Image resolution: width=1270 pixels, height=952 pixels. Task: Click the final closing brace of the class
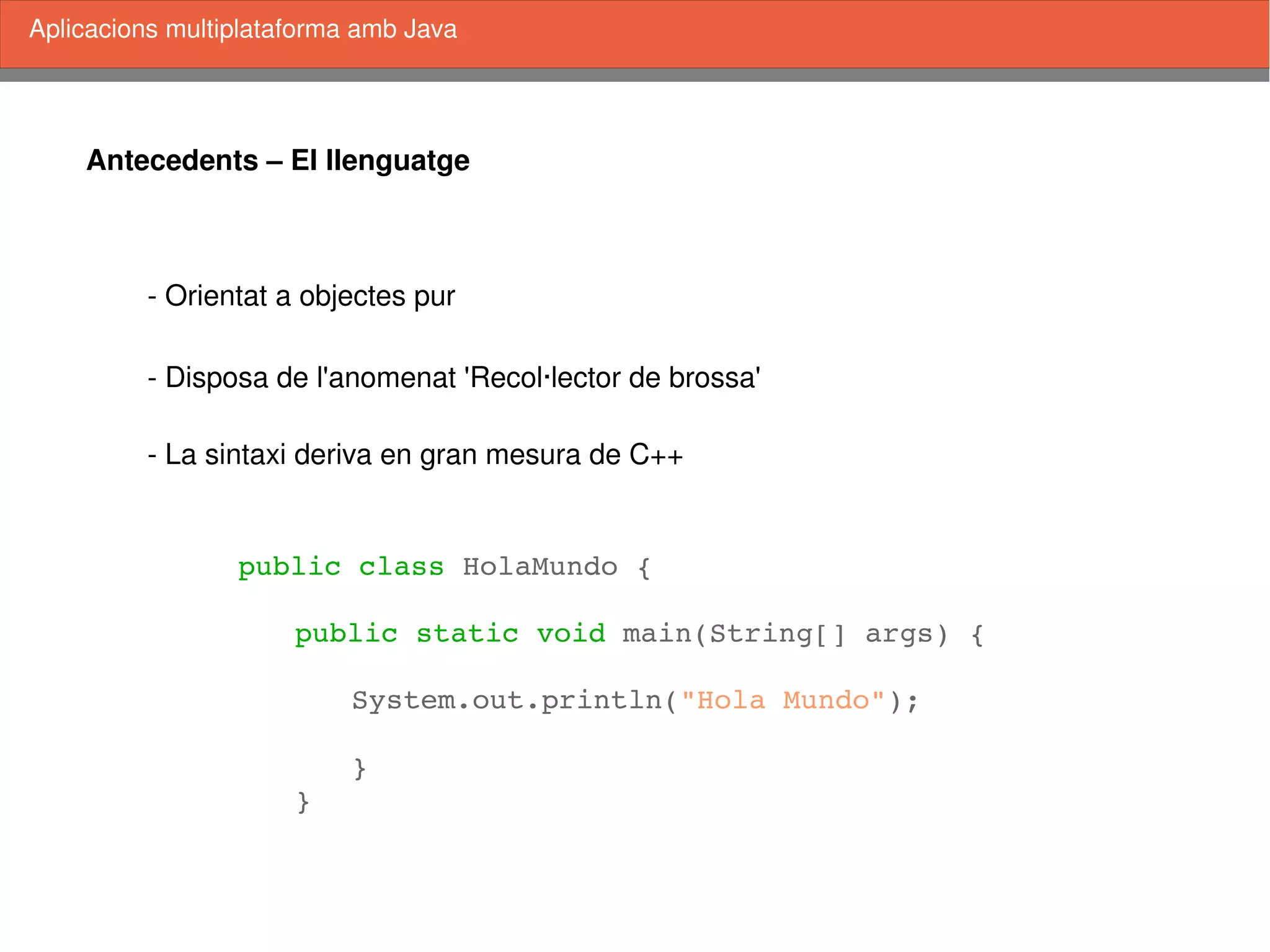[x=303, y=803]
